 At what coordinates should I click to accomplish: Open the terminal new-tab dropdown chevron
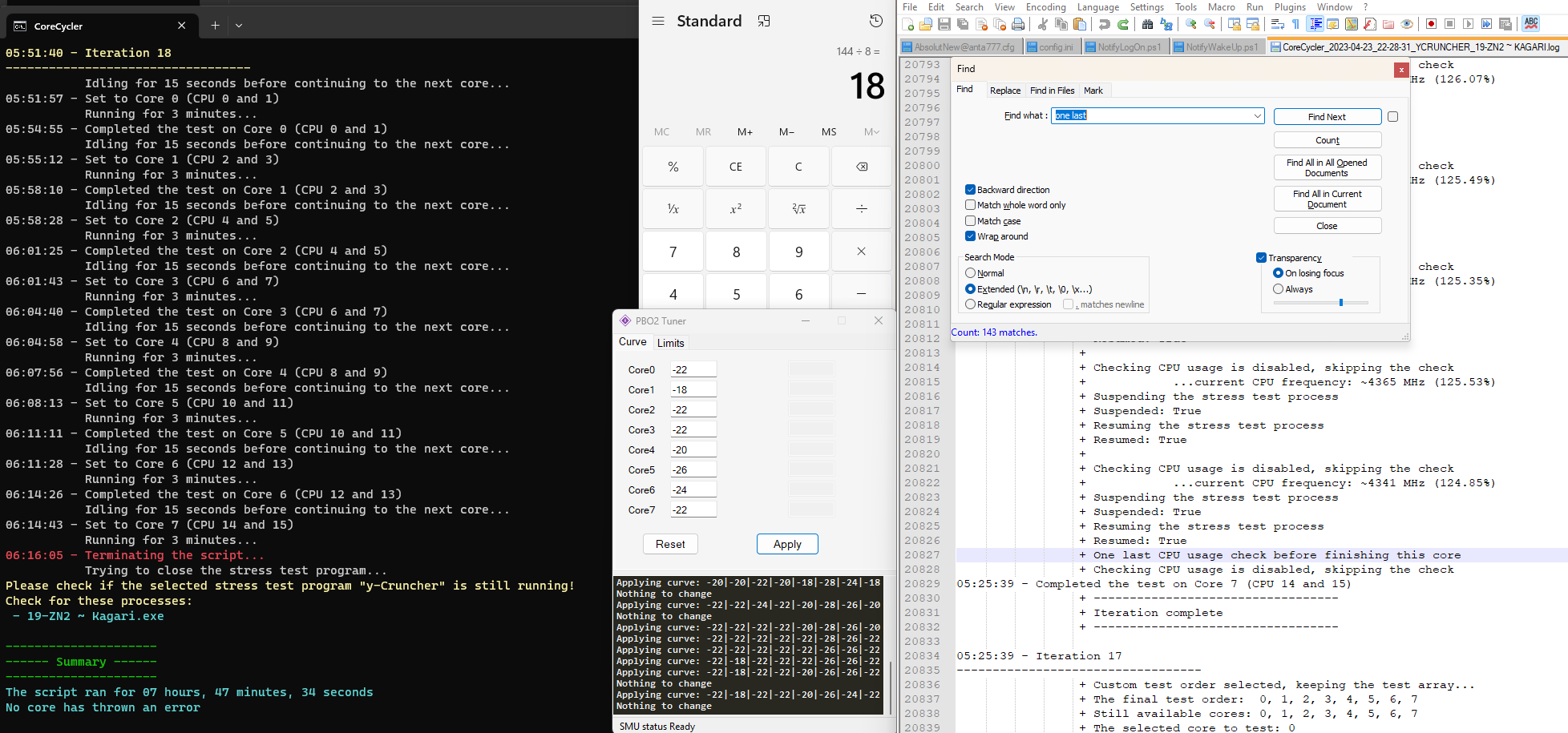pos(239,26)
